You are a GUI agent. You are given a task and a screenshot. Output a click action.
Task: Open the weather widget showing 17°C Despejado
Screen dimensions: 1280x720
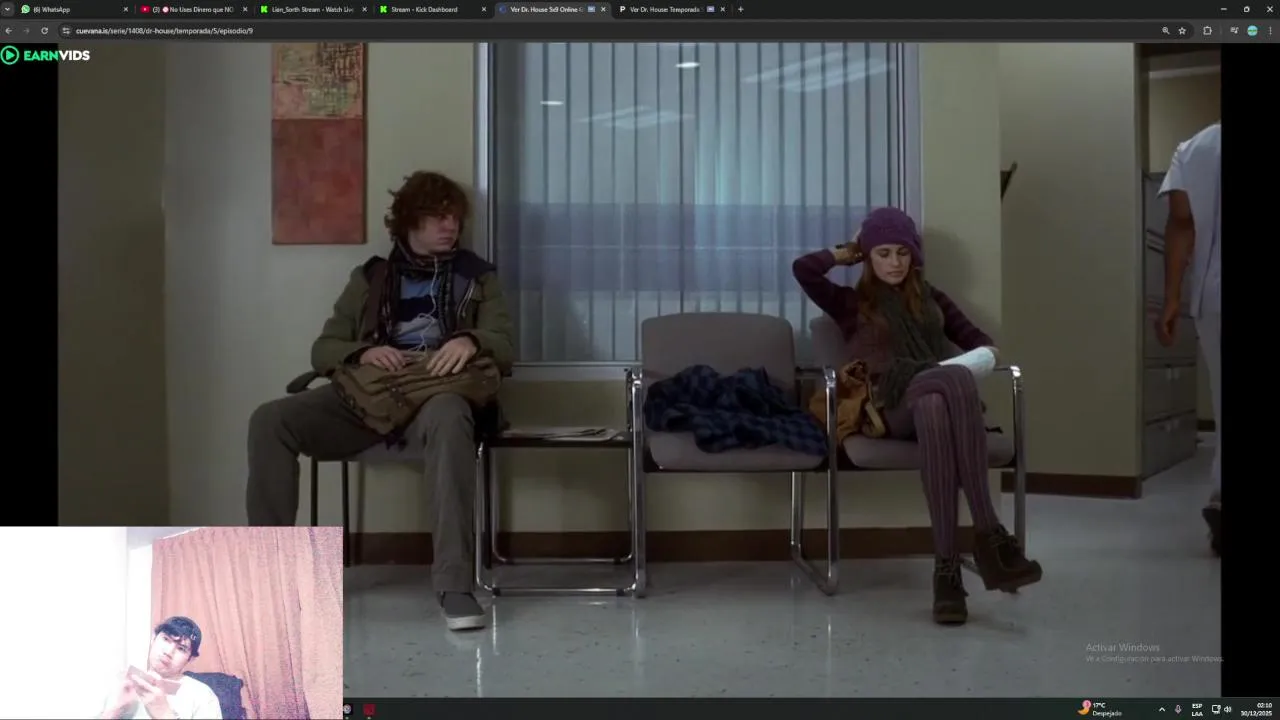point(1100,709)
